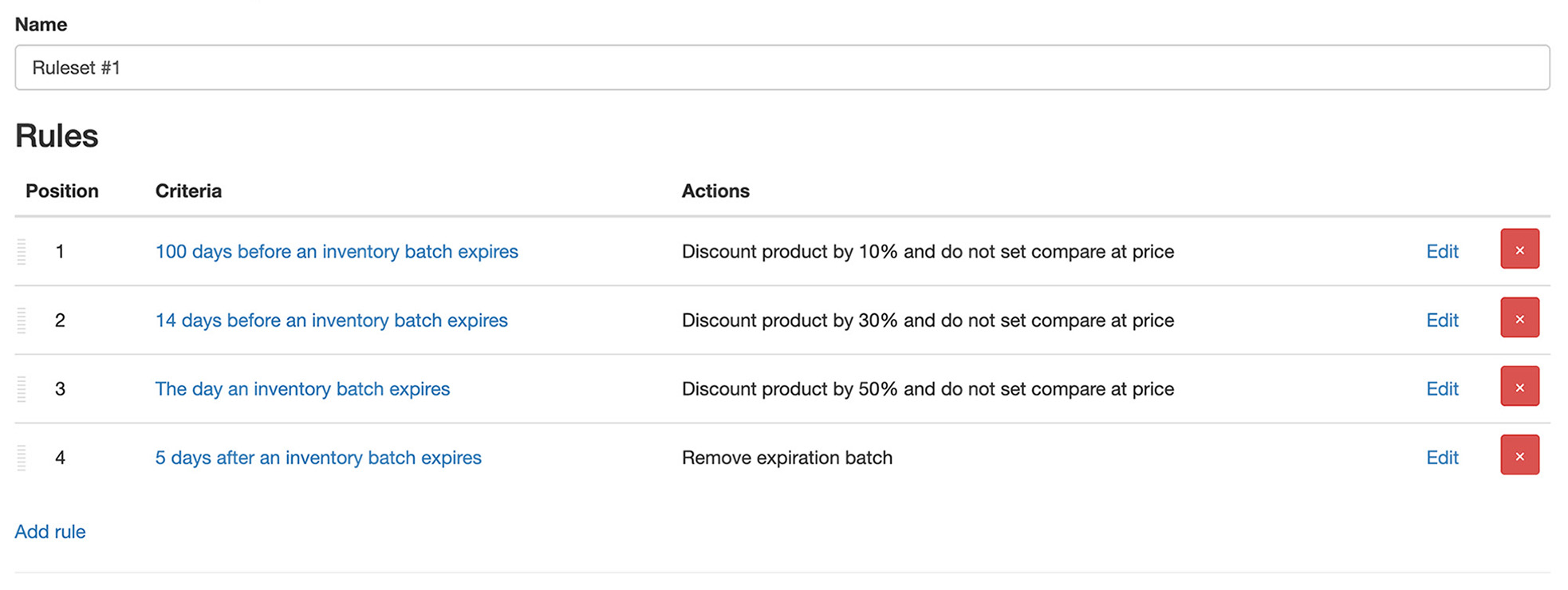This screenshot has height=590, width=1568.
Task: Grab the drag handle for rule 1
Action: pyautogui.click(x=22, y=251)
